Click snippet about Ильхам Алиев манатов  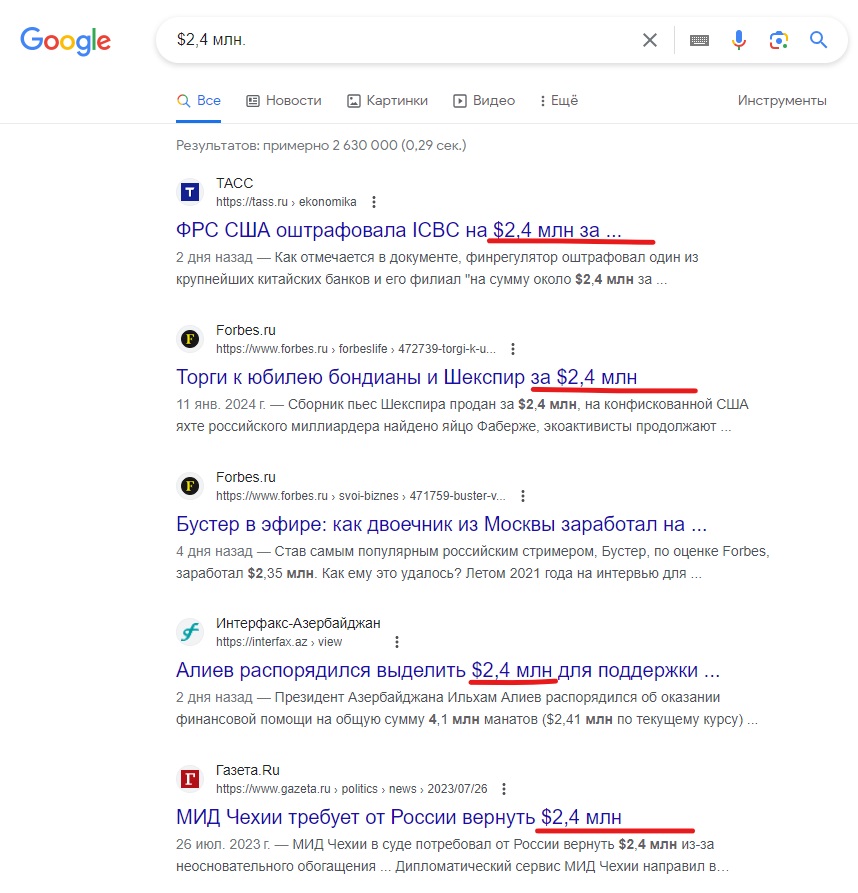click(x=467, y=708)
